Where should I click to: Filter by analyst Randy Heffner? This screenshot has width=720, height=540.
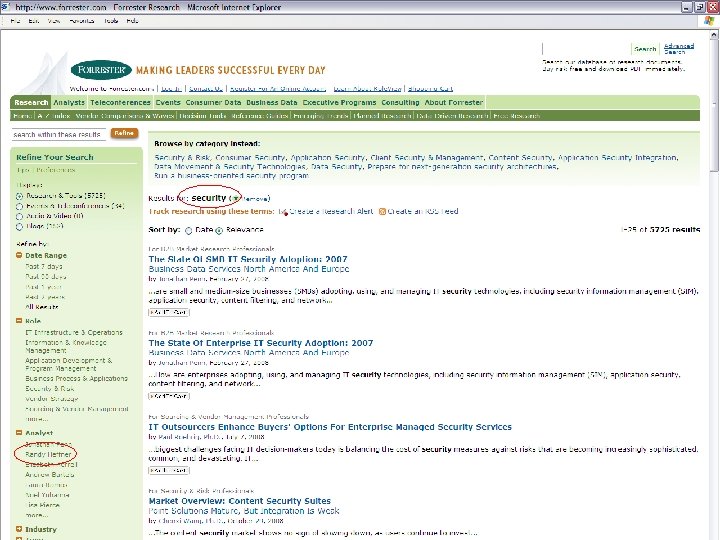[48, 455]
